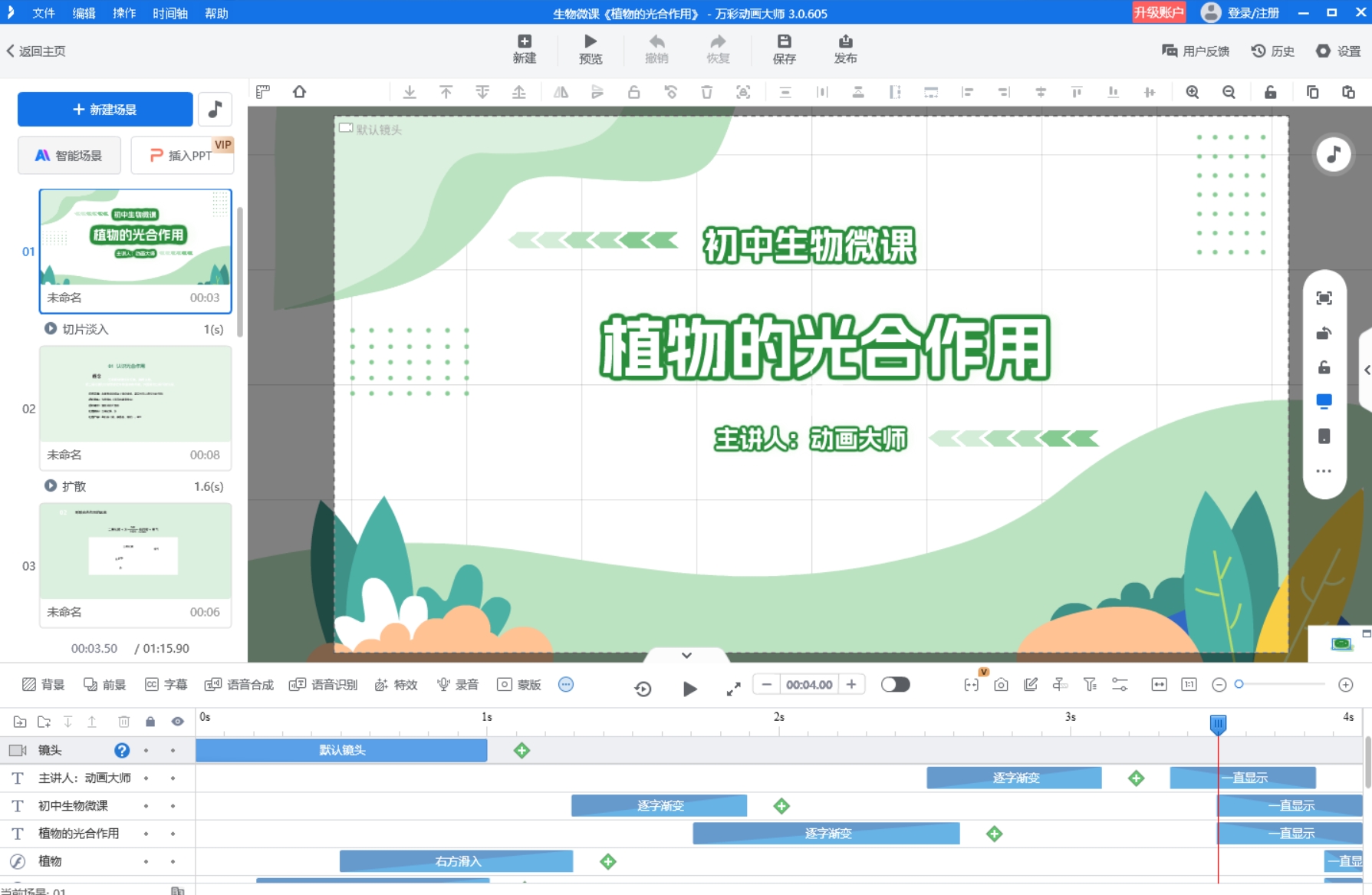Viewport: 1372px width, 895px height.
Task: Open the 编辑 menu
Action: click(84, 13)
